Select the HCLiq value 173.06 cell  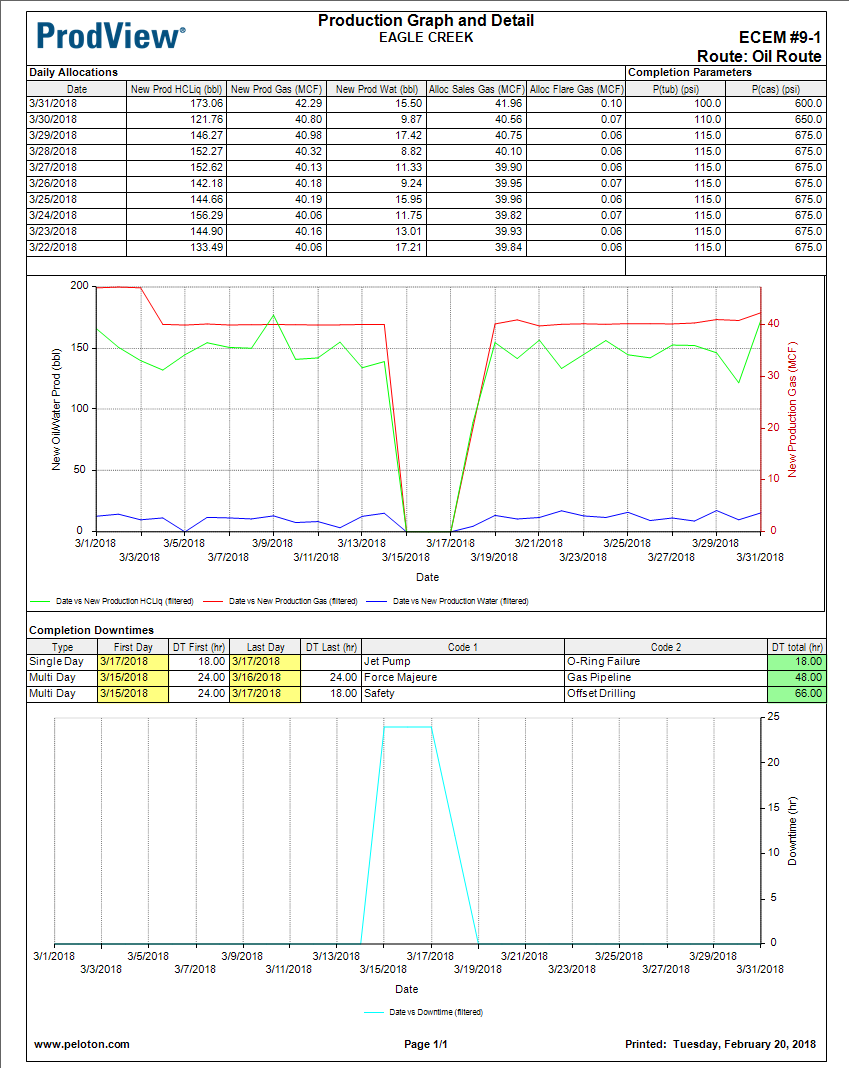[176, 103]
